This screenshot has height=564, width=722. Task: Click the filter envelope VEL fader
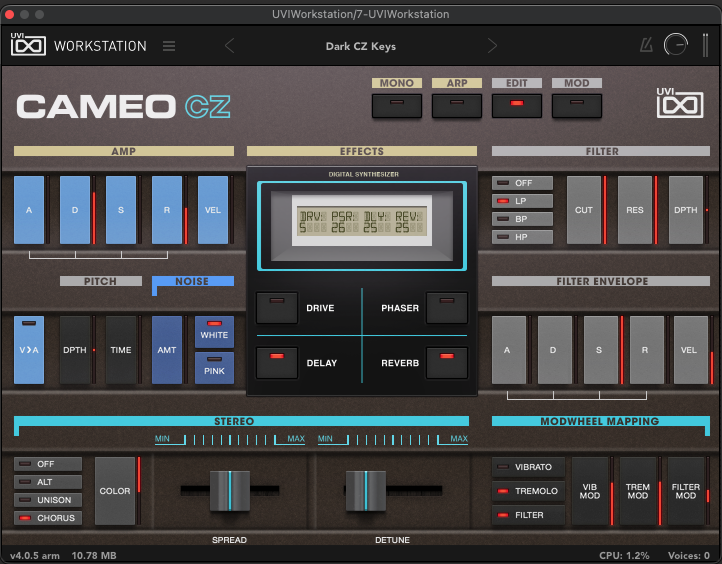click(x=691, y=350)
